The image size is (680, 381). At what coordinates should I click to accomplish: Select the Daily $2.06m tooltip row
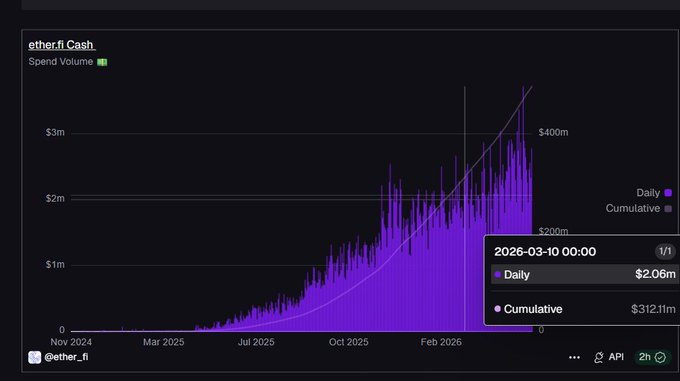click(x=585, y=274)
